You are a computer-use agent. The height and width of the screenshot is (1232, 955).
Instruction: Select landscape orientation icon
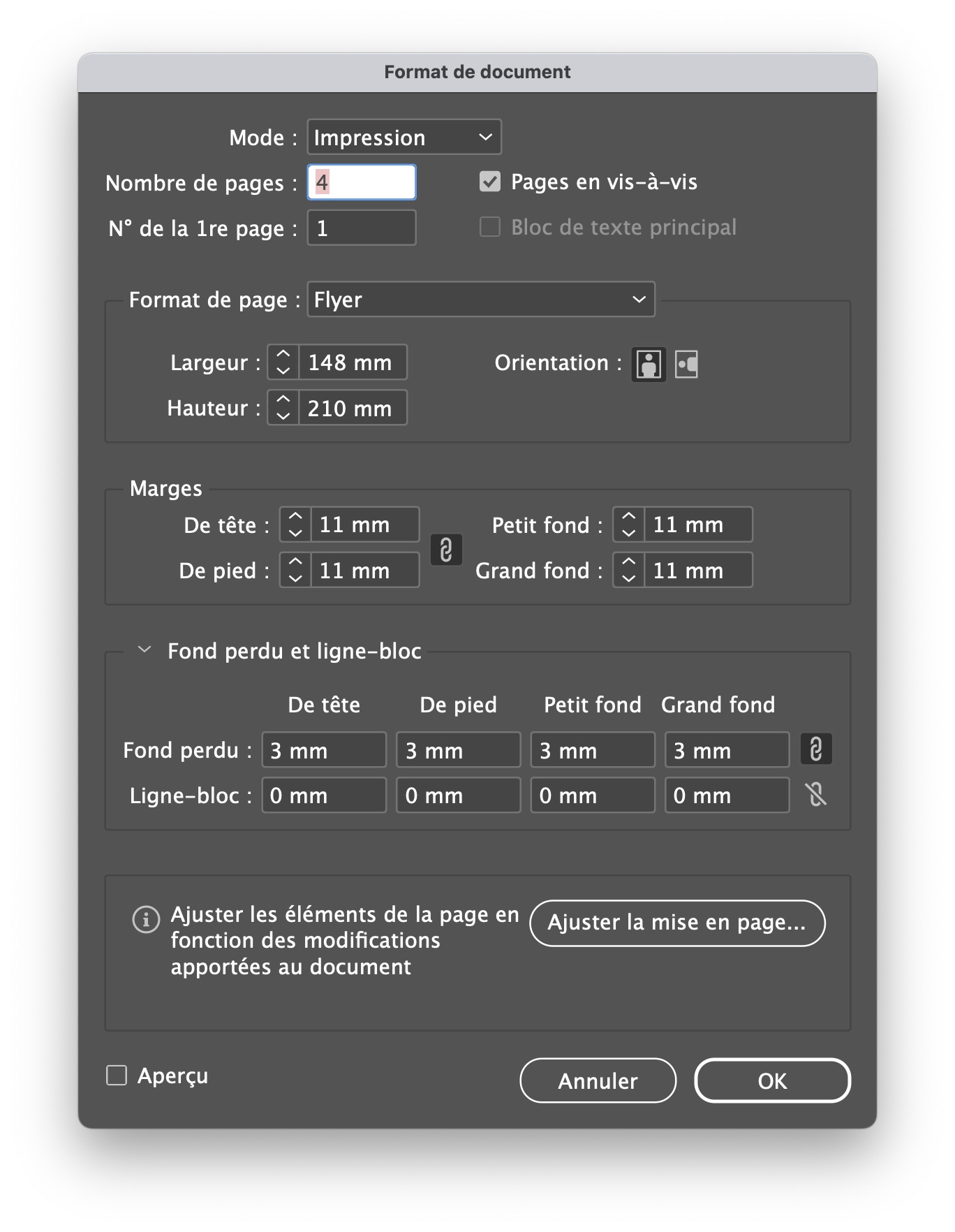point(686,364)
